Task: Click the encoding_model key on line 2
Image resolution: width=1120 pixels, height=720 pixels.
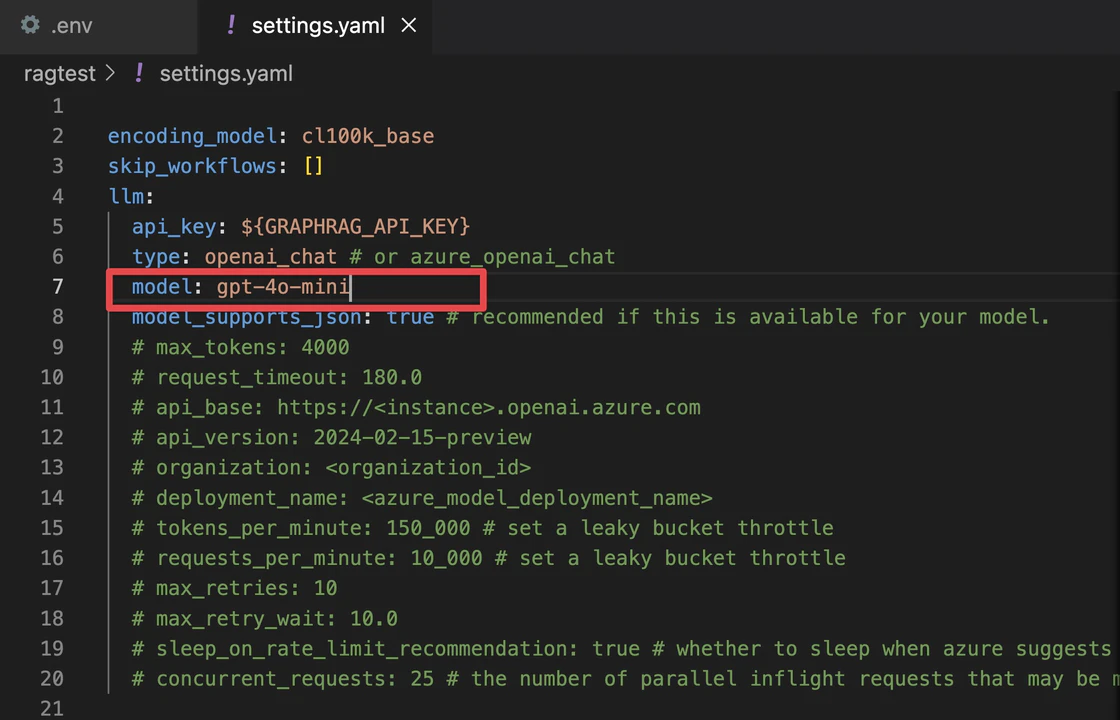Action: [192, 136]
